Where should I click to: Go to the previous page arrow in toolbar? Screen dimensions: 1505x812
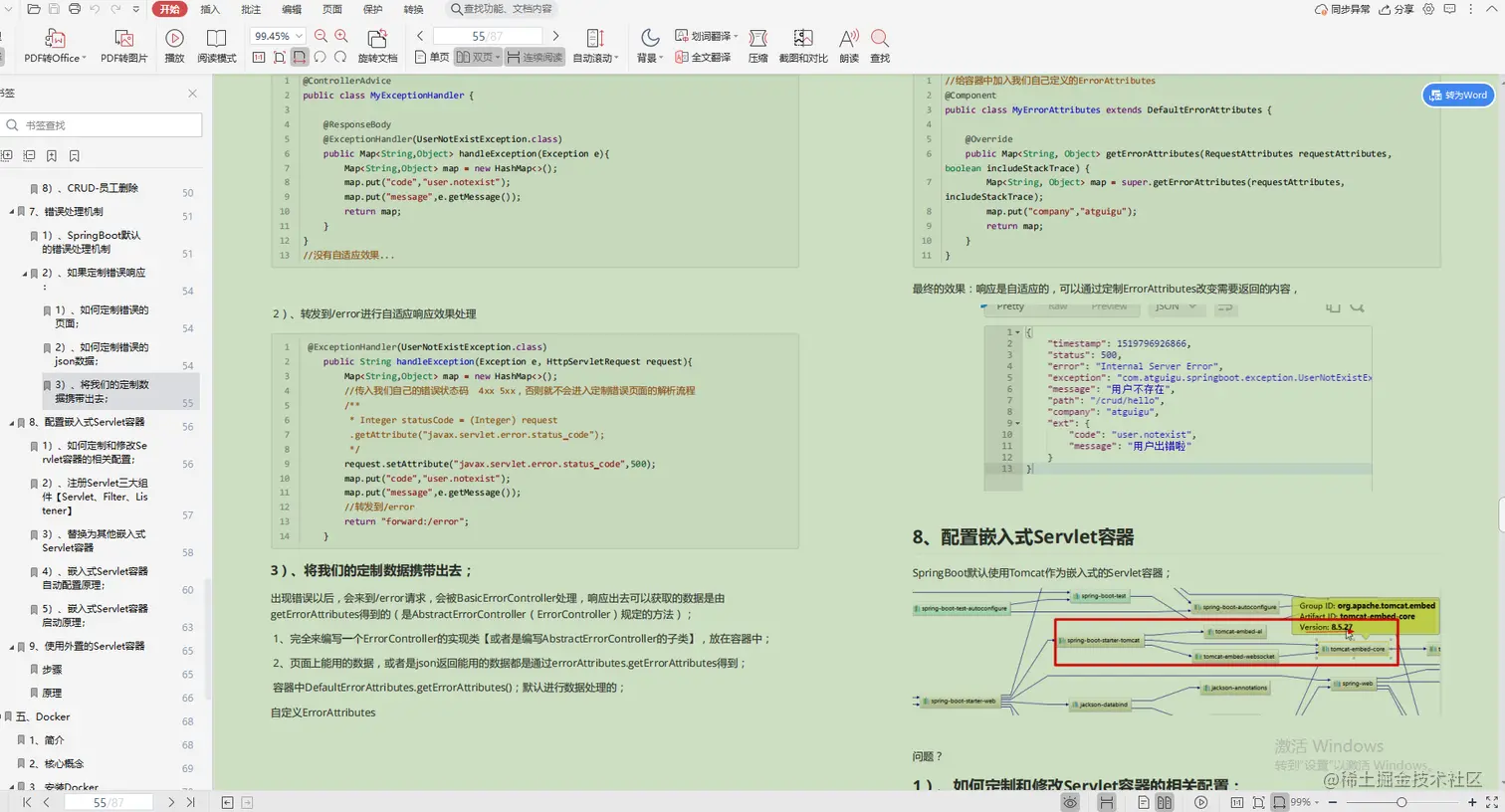[420, 36]
